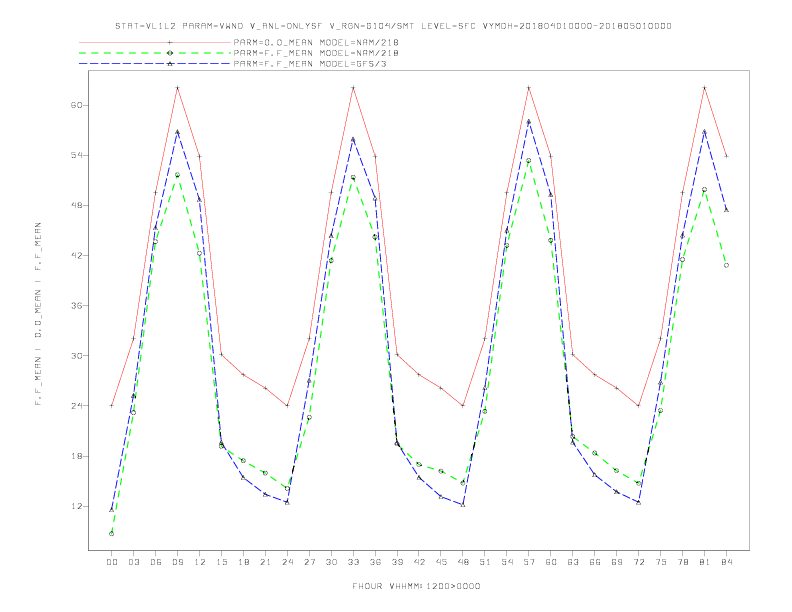Viewport: 792px width, 612px height.
Task: Click green NAM/218 circle marker at hour 00
Action: click(112, 534)
